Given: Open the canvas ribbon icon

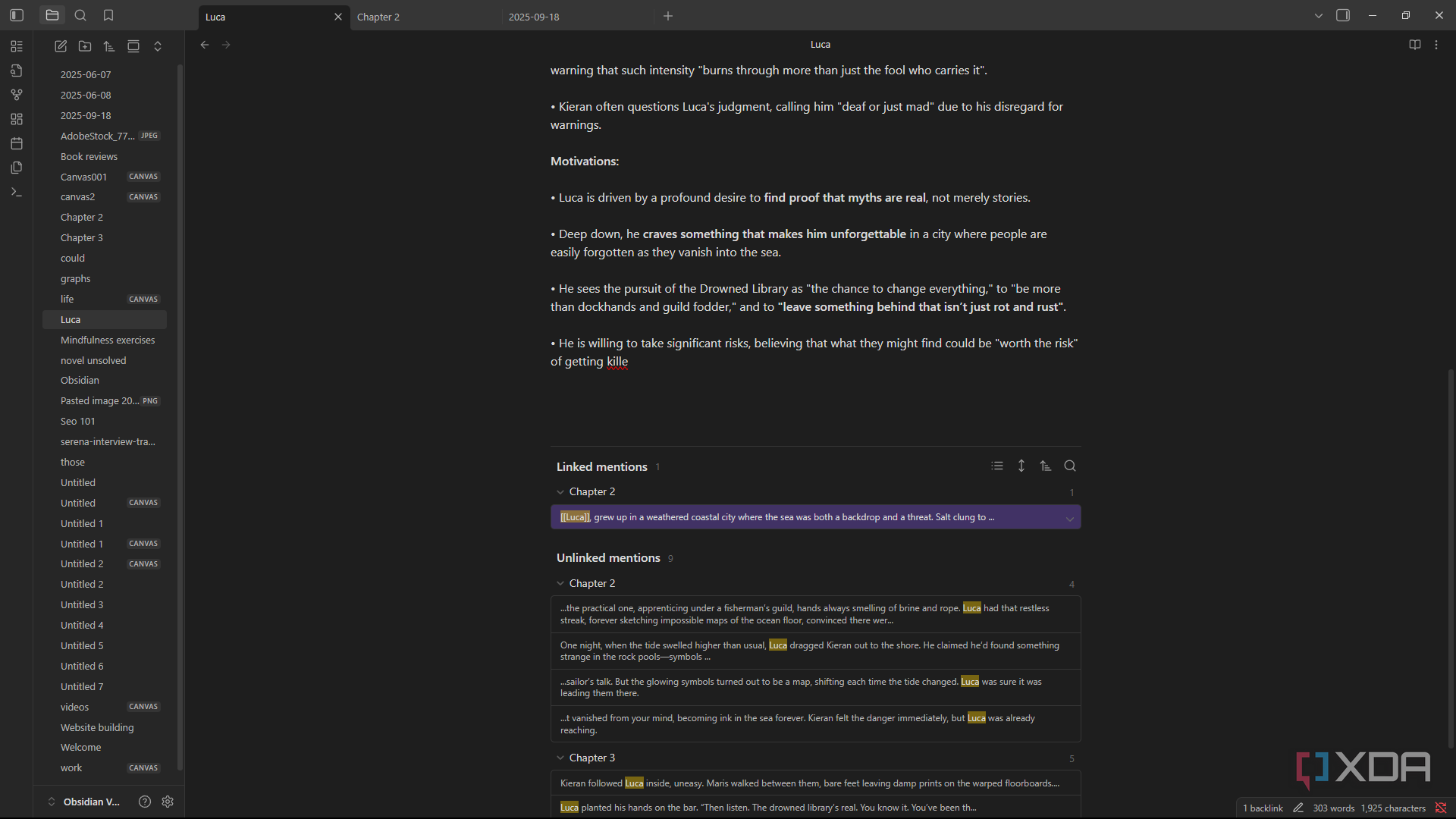Looking at the screenshot, I should 17,119.
